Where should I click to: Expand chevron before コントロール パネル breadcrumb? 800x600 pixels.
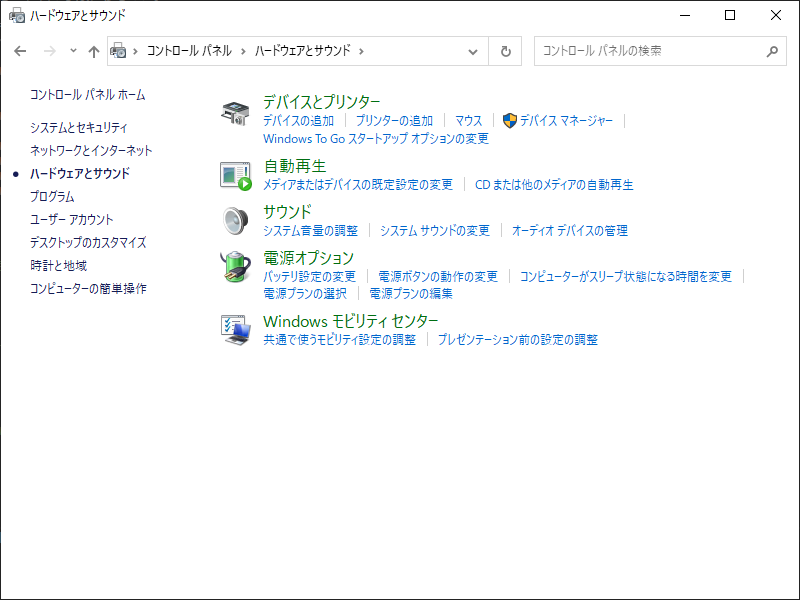[x=135, y=51]
